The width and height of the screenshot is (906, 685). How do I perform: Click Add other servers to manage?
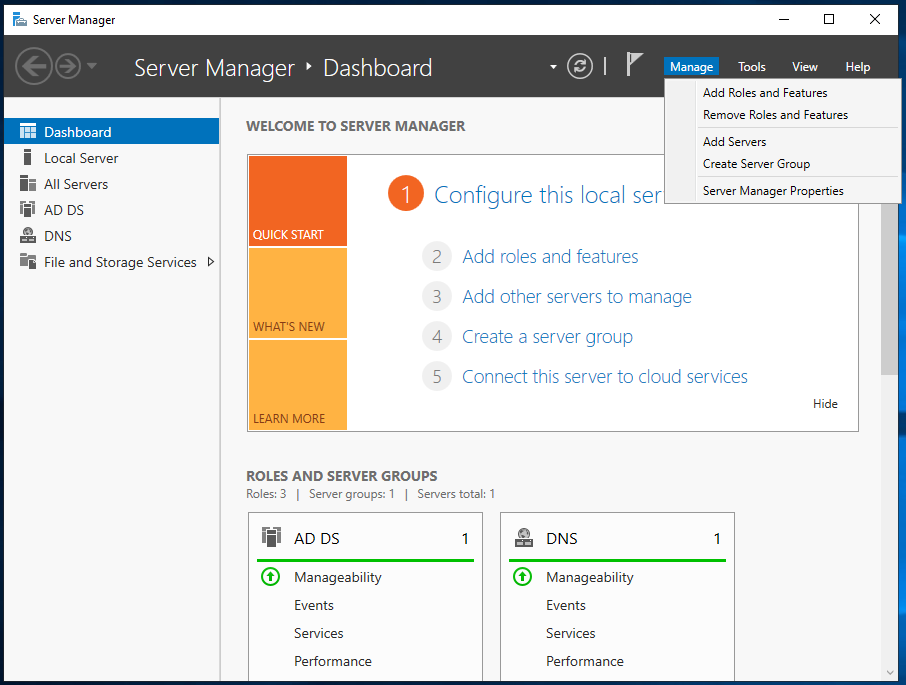[577, 297]
